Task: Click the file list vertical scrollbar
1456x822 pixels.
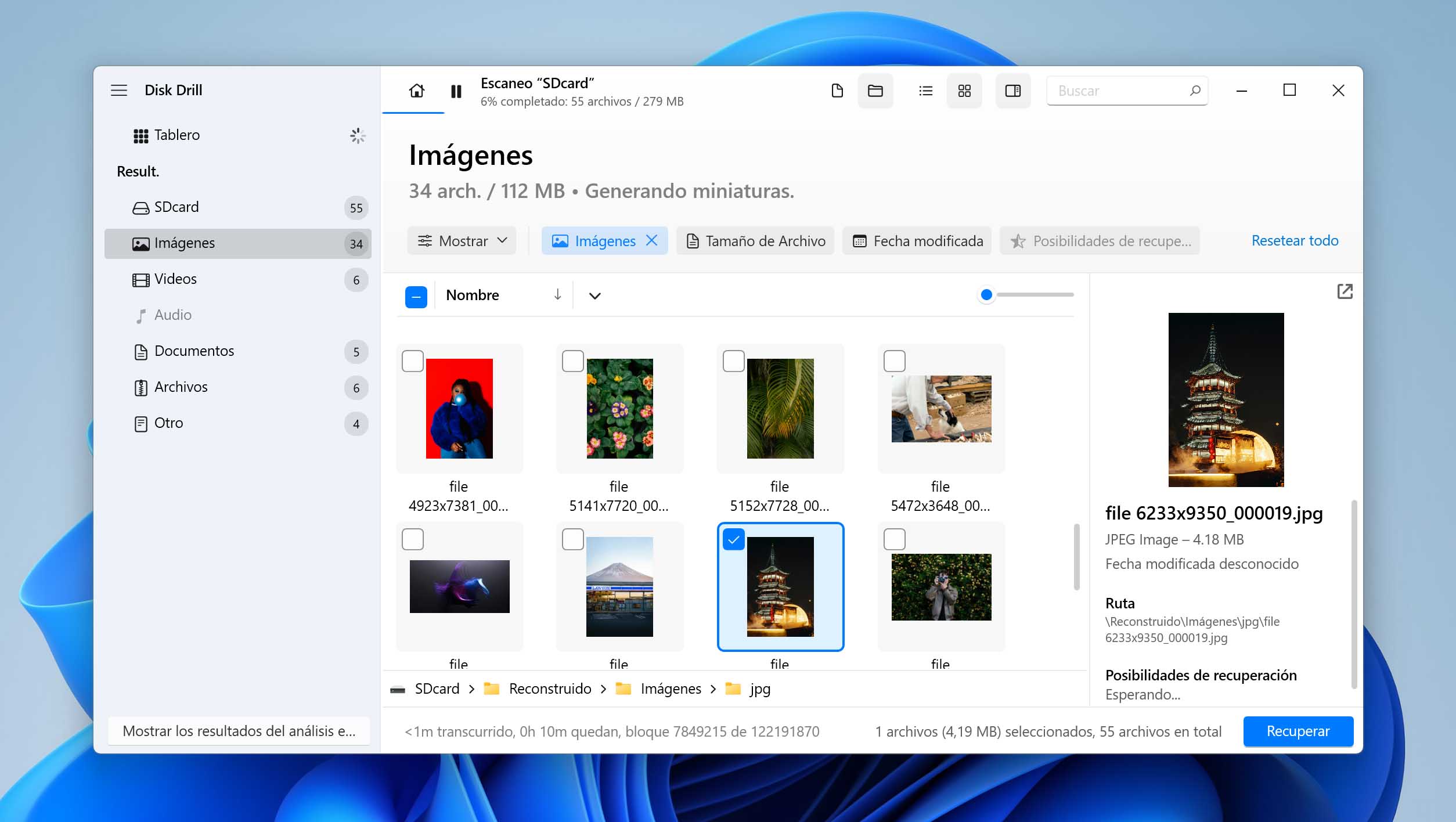Action: pyautogui.click(x=1077, y=557)
